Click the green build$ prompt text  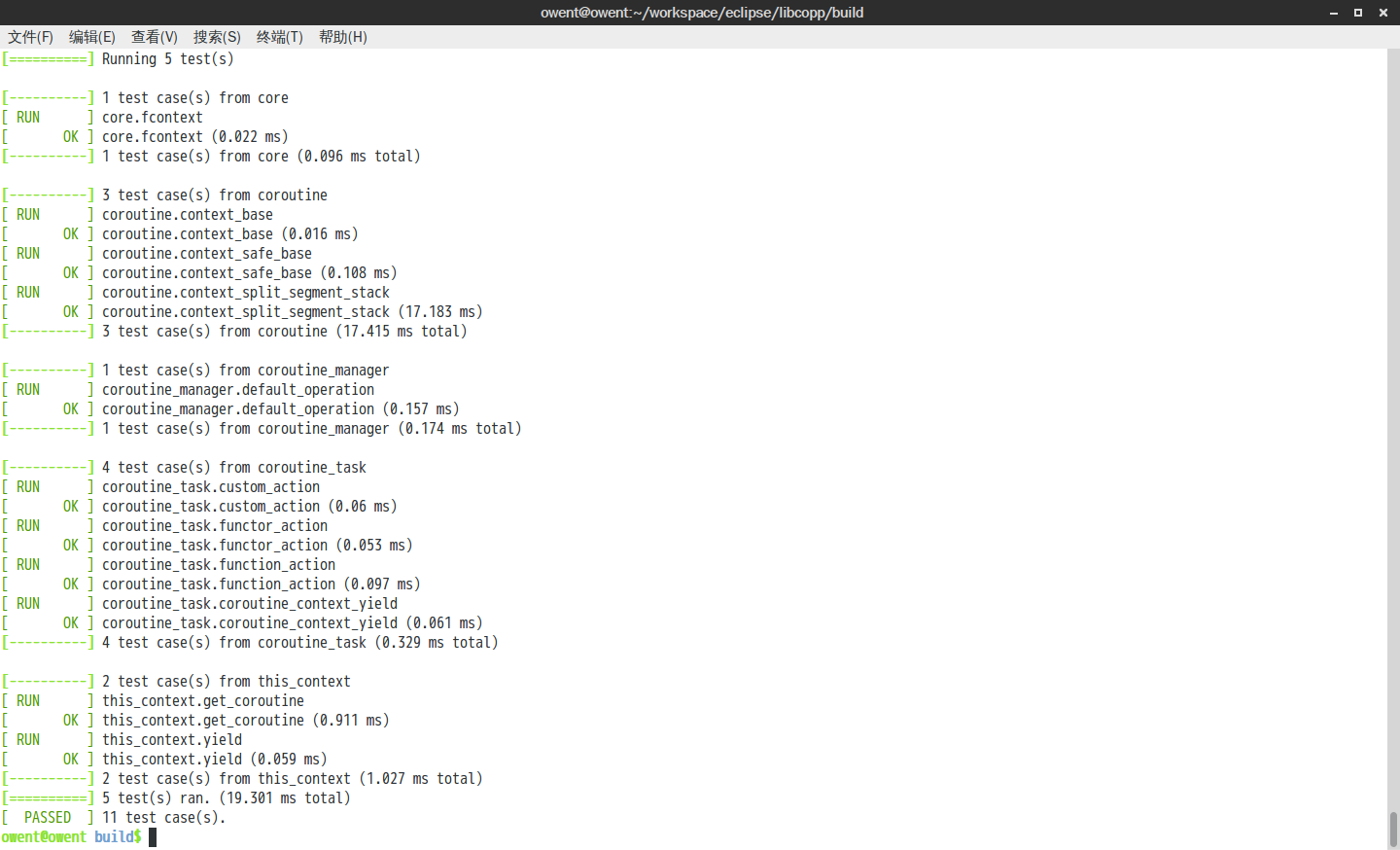(117, 836)
